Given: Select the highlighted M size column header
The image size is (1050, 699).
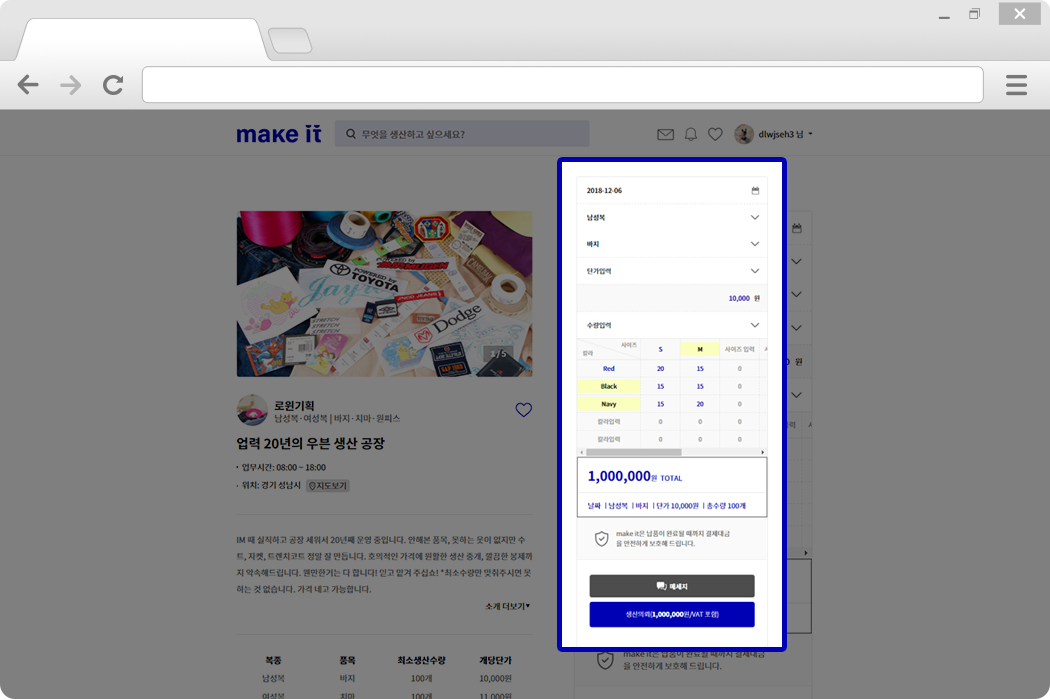Looking at the screenshot, I should tap(700, 350).
